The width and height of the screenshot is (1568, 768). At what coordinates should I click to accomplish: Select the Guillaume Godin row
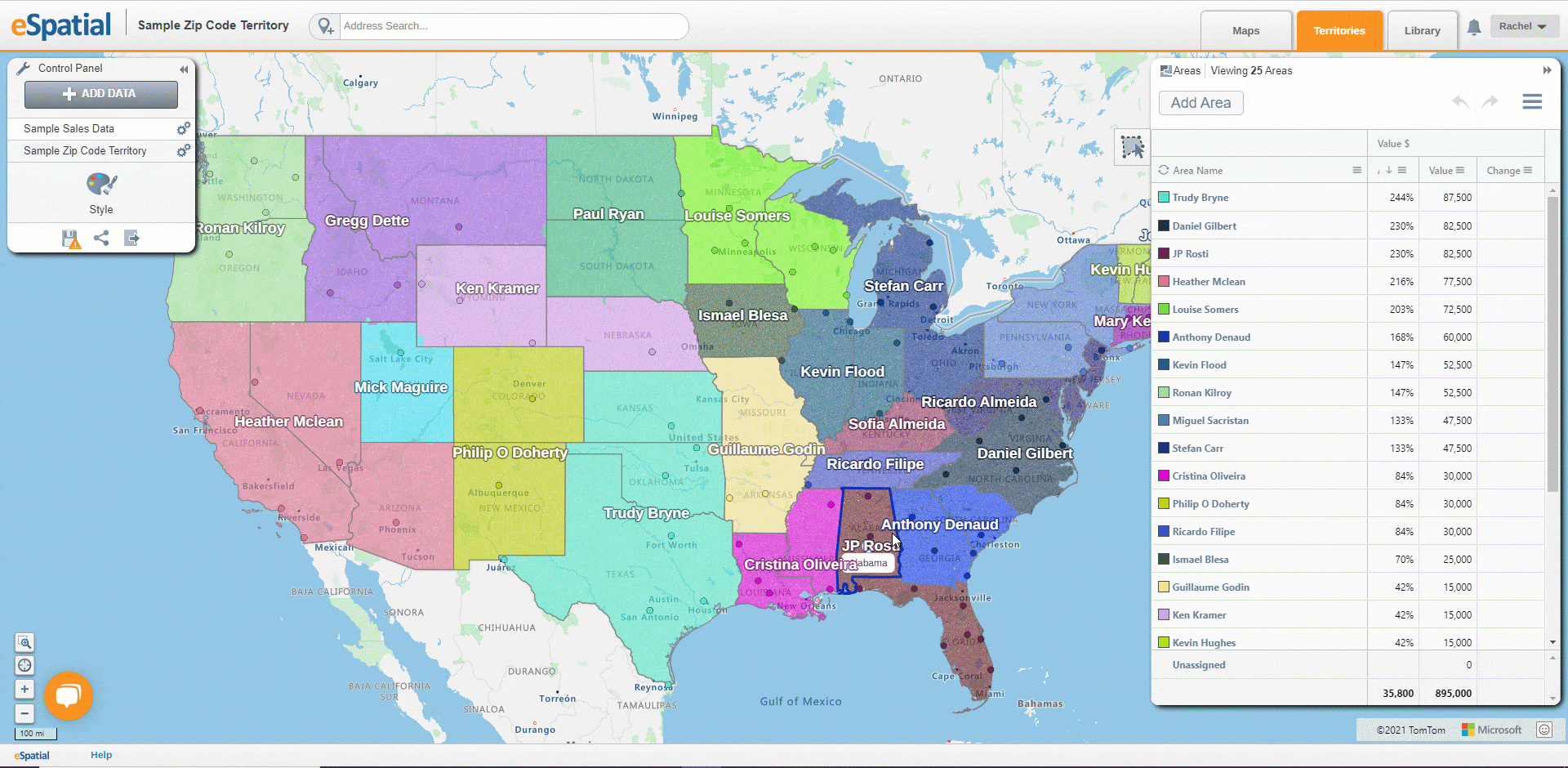coord(1347,587)
